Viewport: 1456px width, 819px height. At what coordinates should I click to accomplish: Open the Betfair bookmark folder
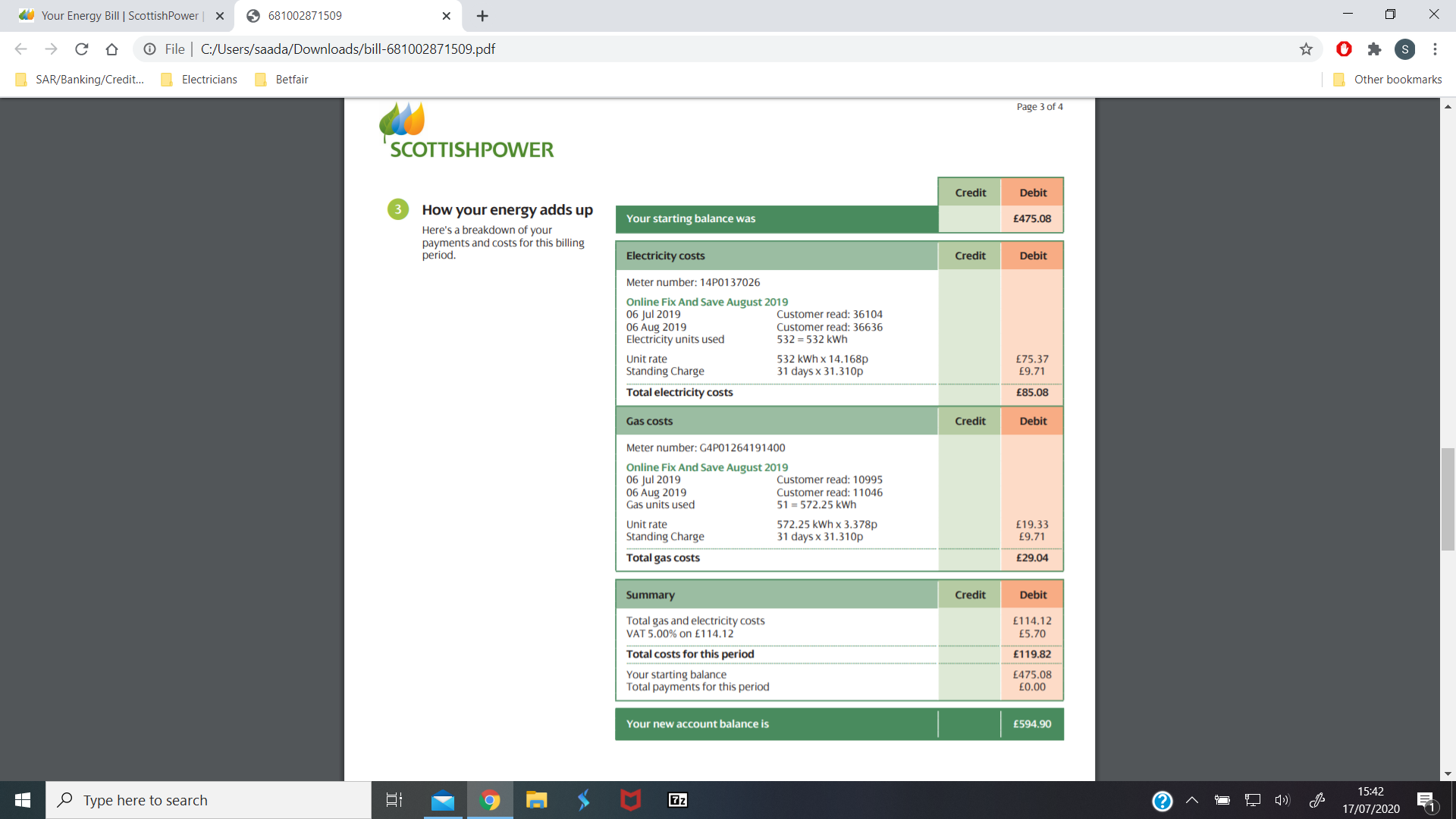tap(282, 80)
